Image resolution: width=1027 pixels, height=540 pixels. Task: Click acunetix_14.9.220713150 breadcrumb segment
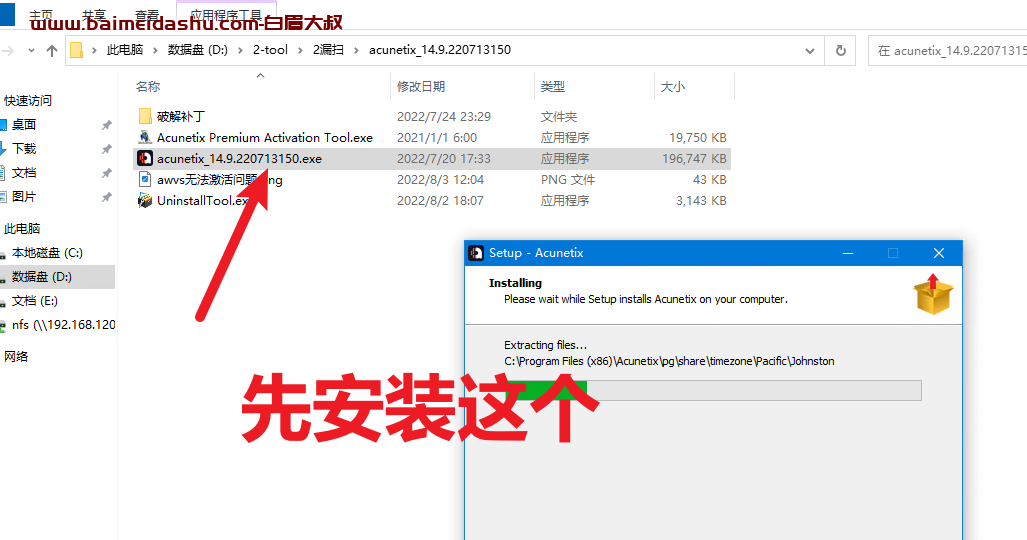tap(440, 50)
